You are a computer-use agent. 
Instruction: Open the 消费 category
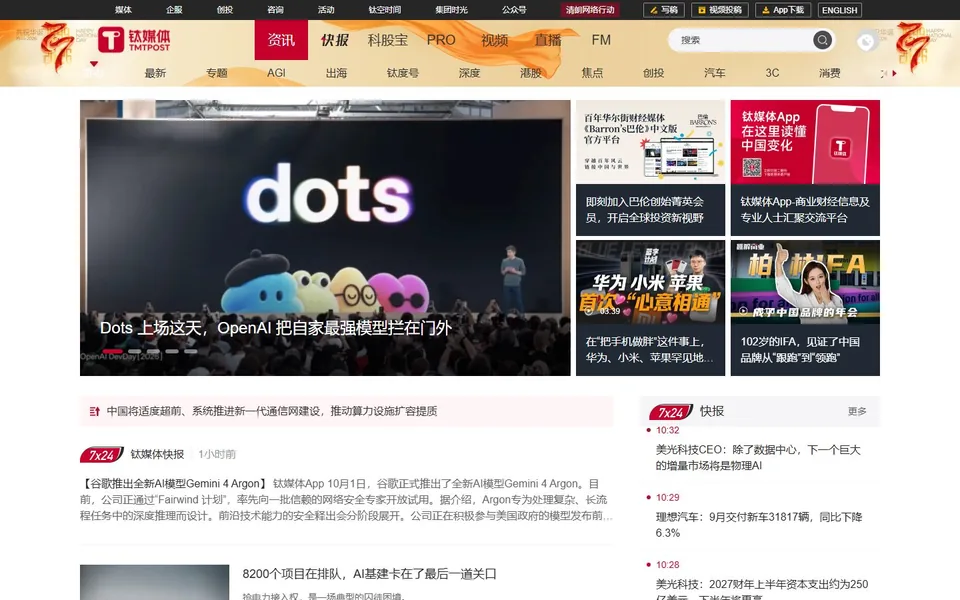830,73
